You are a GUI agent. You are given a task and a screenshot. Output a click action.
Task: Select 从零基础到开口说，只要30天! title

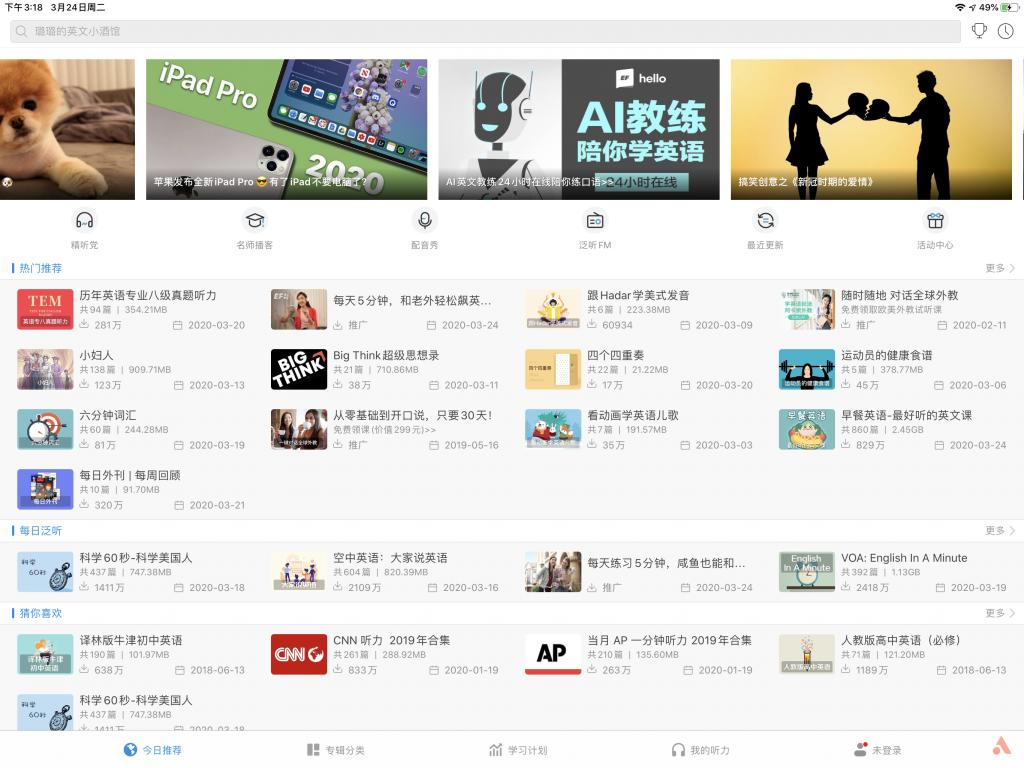[x=413, y=415]
